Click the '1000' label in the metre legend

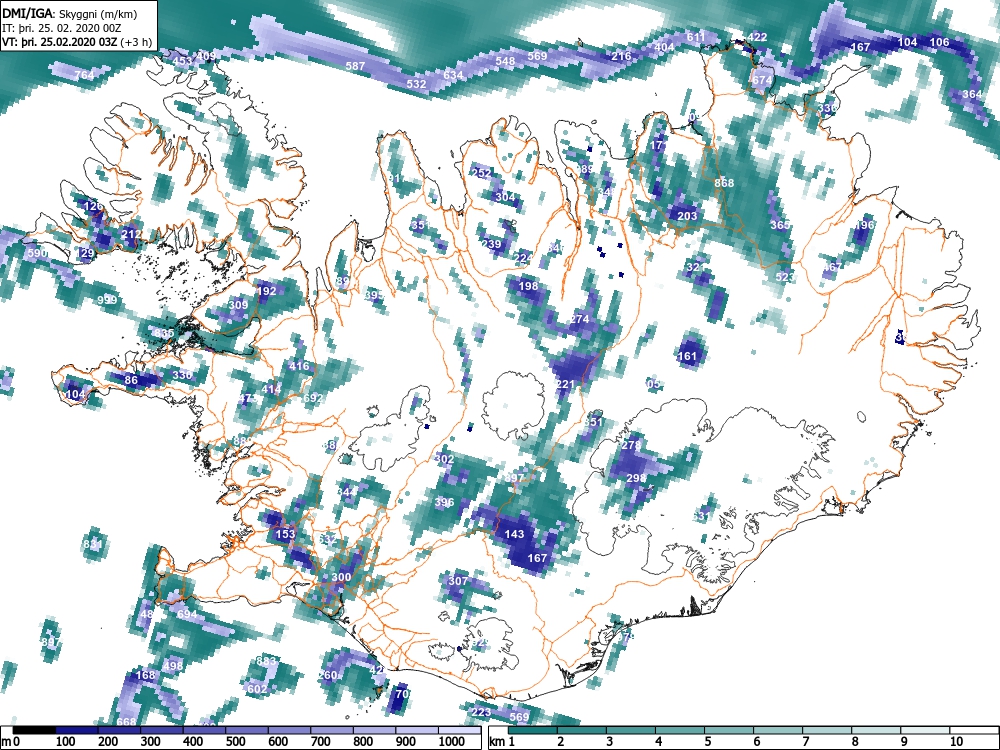[451, 742]
